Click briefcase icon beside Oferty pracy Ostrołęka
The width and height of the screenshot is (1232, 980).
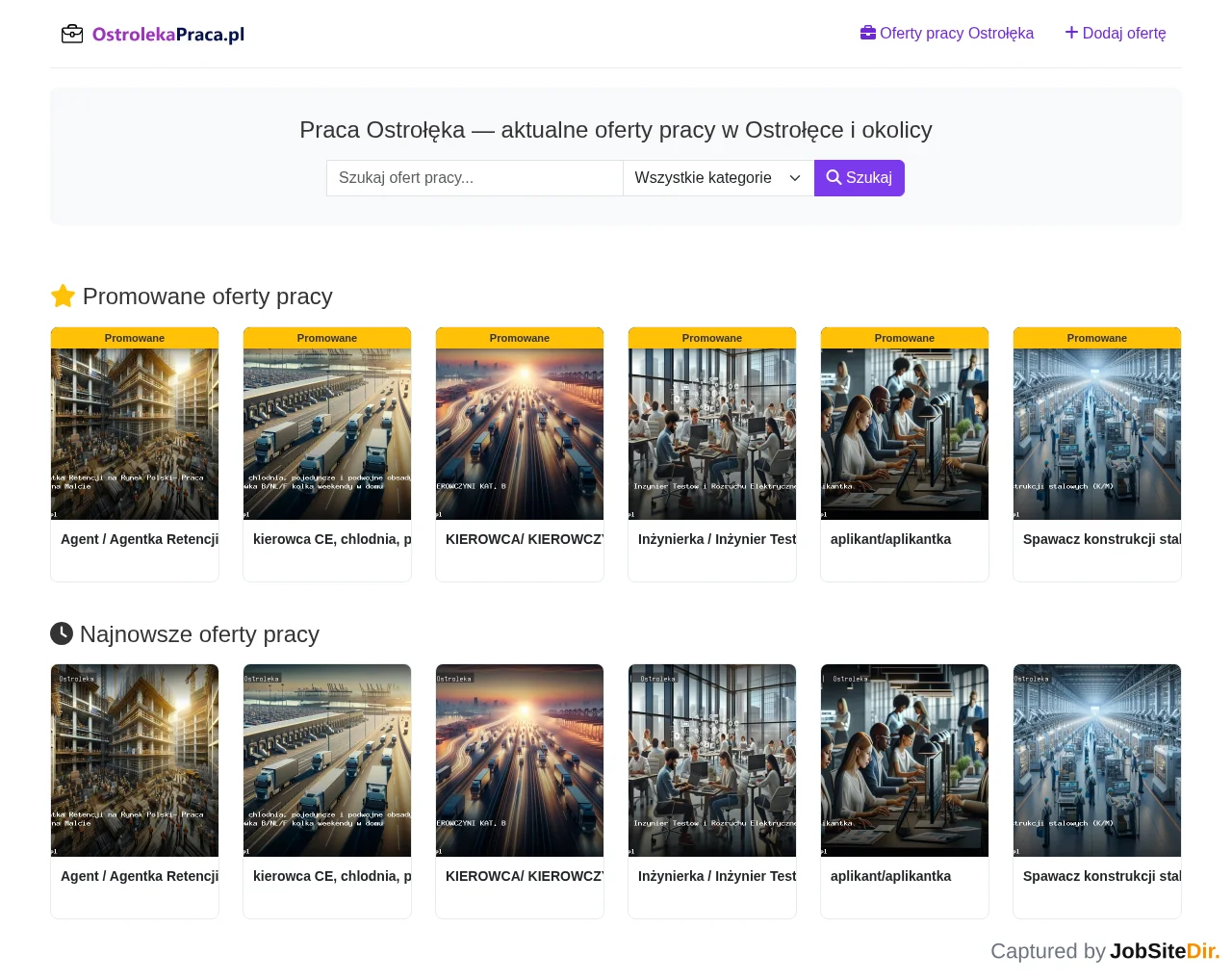(x=868, y=33)
